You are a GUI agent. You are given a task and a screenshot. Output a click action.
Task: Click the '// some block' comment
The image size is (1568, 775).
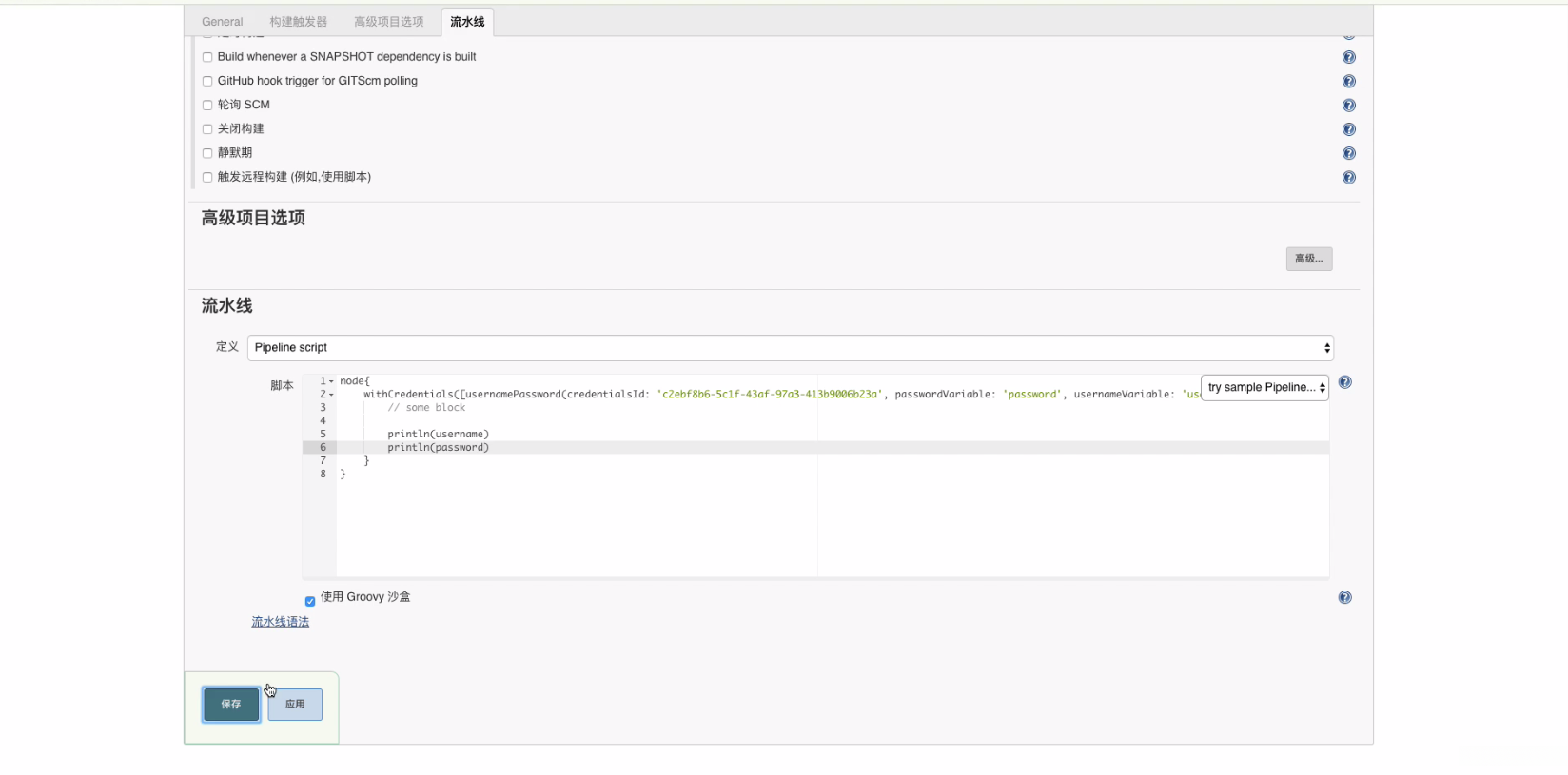(x=426, y=408)
